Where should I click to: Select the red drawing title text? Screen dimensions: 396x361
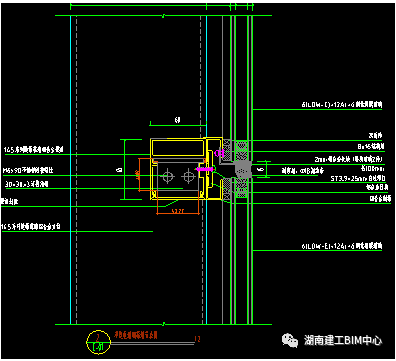pyautogui.click(x=136, y=335)
